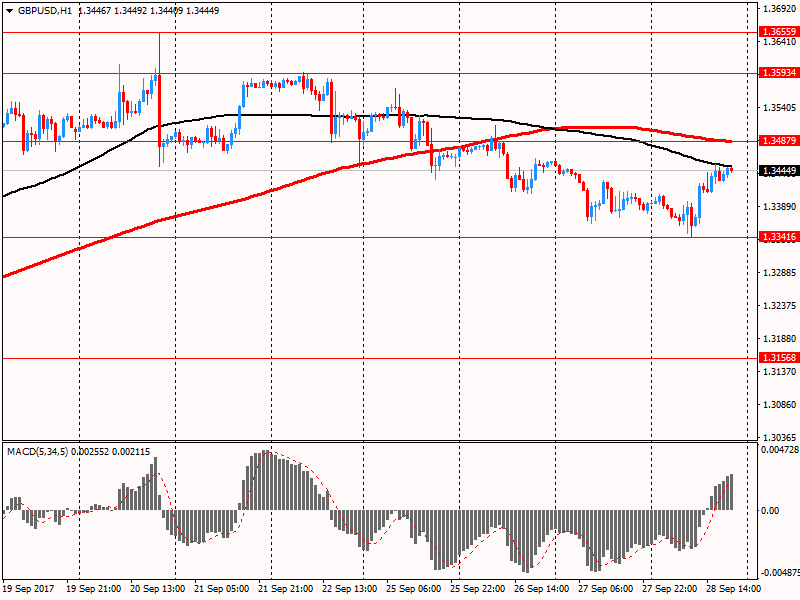800x600 pixels.
Task: Select the 19 Sep 2017 date label
Action: [29, 589]
